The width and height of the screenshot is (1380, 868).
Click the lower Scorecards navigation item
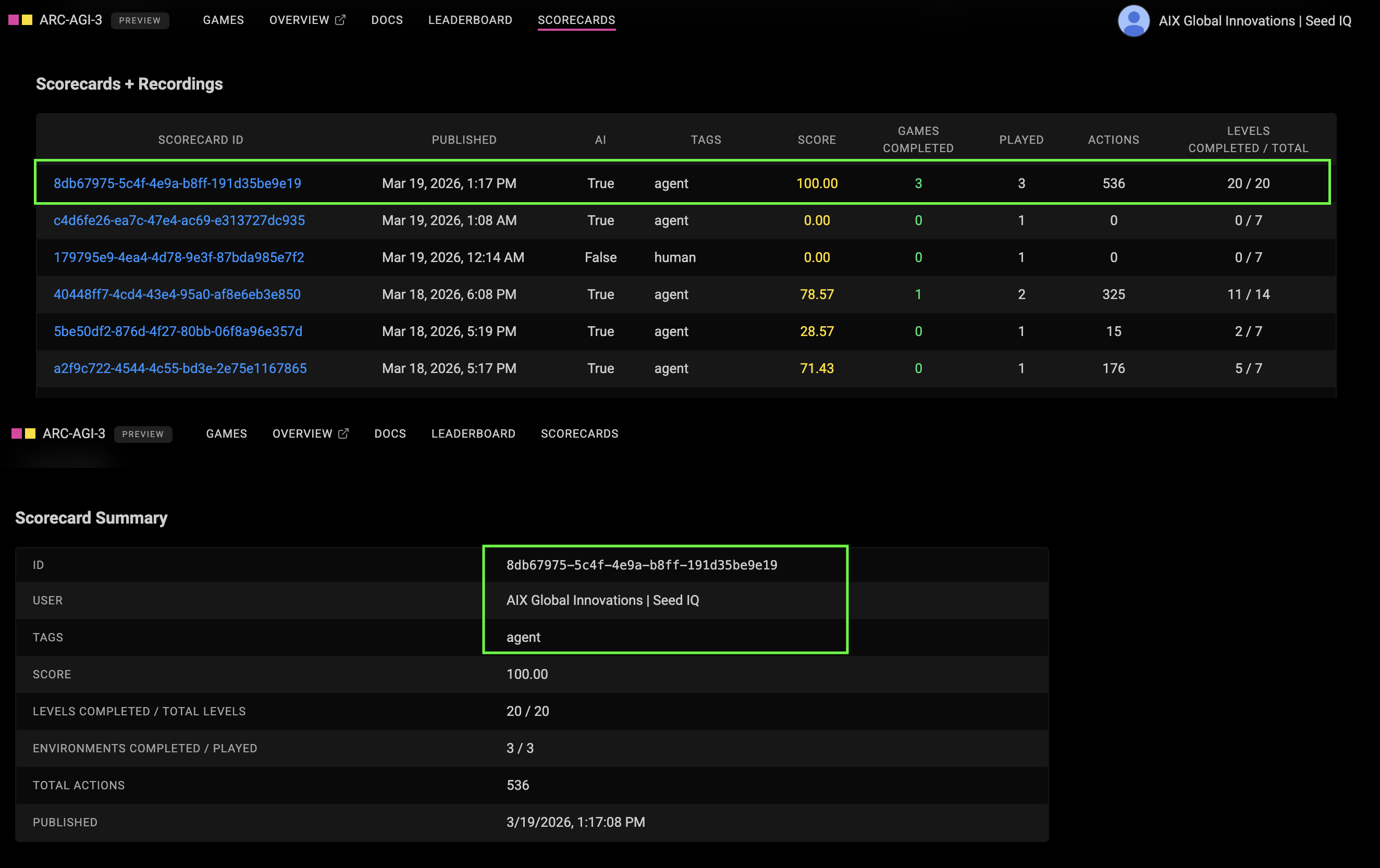pos(579,433)
